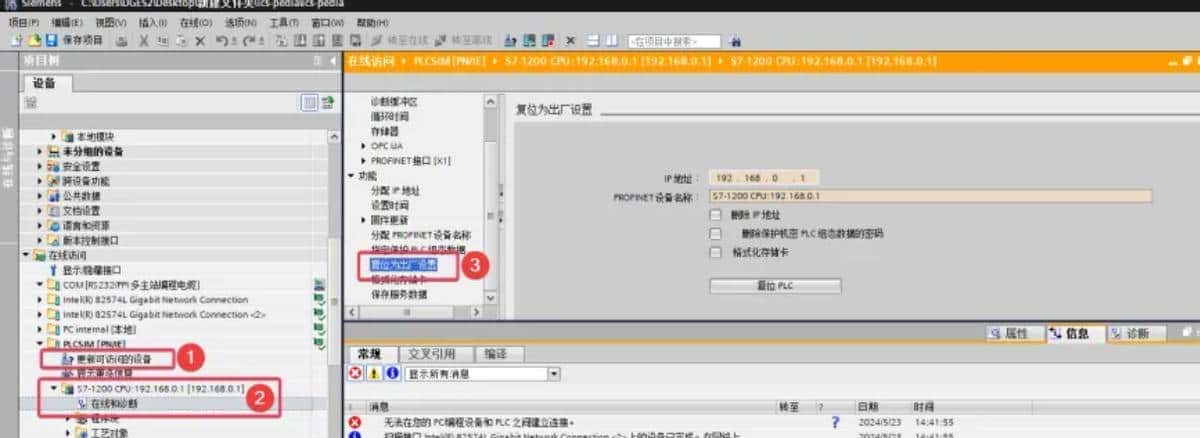
Task: Click the cut scissors icon
Action: 144,41
